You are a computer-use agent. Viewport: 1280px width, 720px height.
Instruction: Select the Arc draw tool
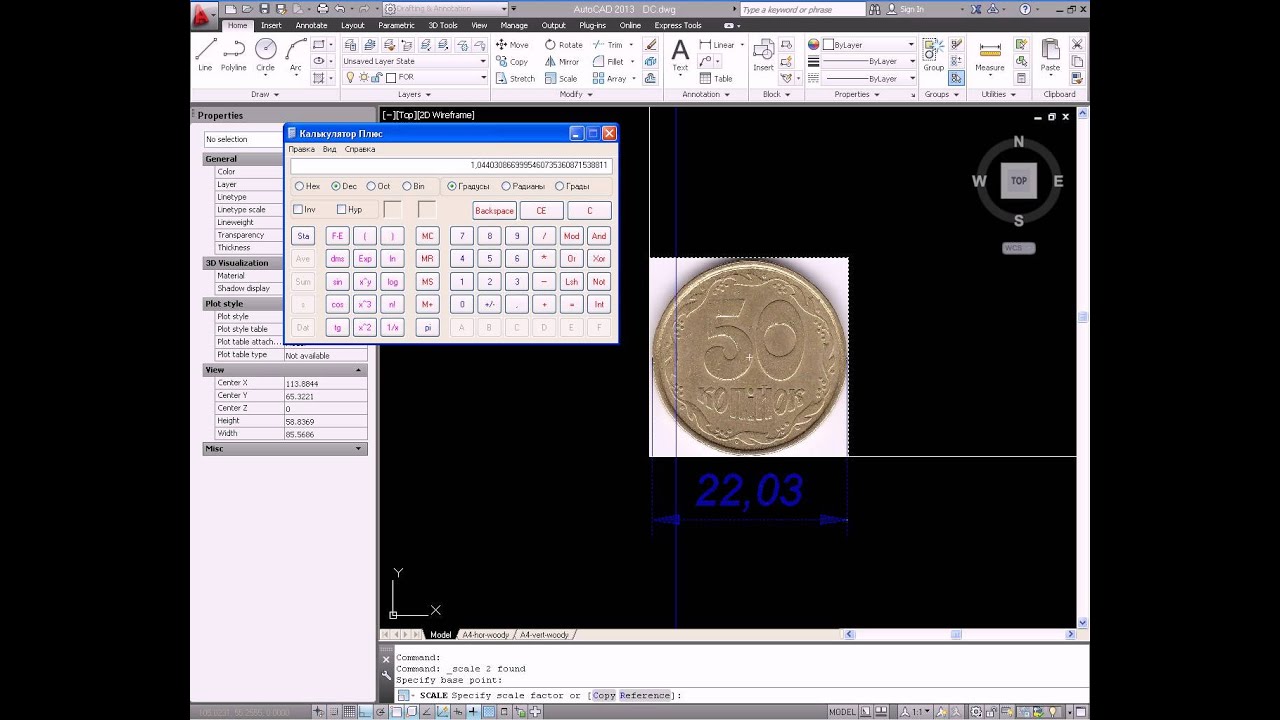296,54
